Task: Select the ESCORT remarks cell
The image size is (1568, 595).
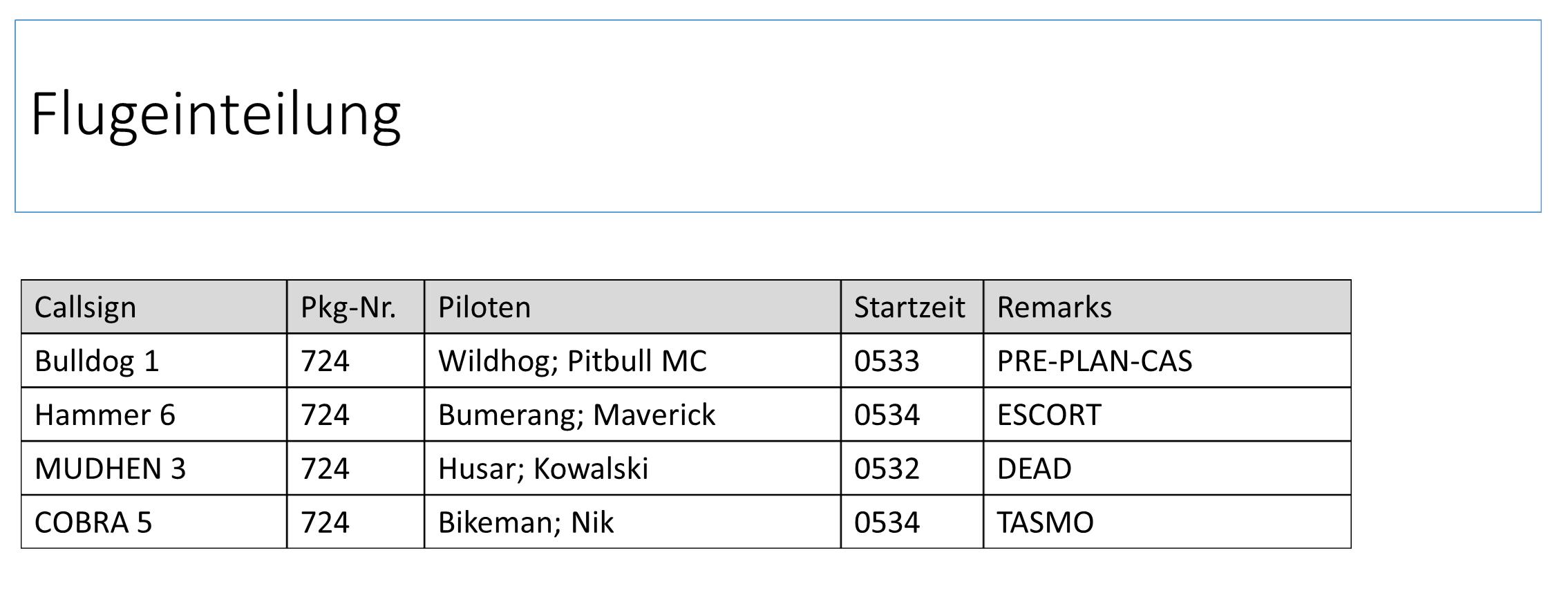Action: [1167, 415]
